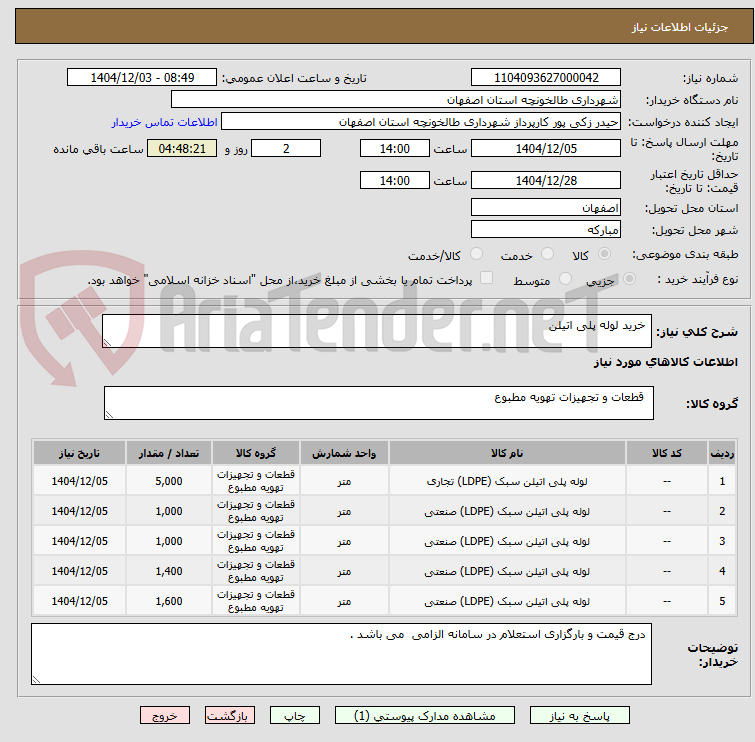
Task: Click the quantity 1,600 in row 5
Action: (169, 601)
